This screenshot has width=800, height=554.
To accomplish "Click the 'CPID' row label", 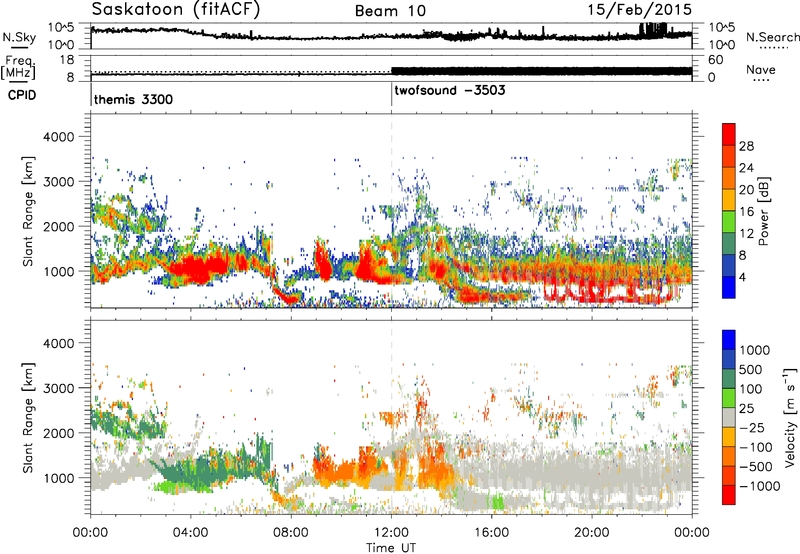I will point(22,95).
